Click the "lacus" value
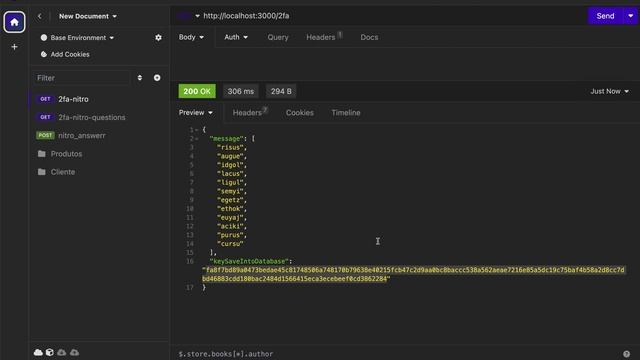Screen dimensions: 640x360 tap(230, 174)
